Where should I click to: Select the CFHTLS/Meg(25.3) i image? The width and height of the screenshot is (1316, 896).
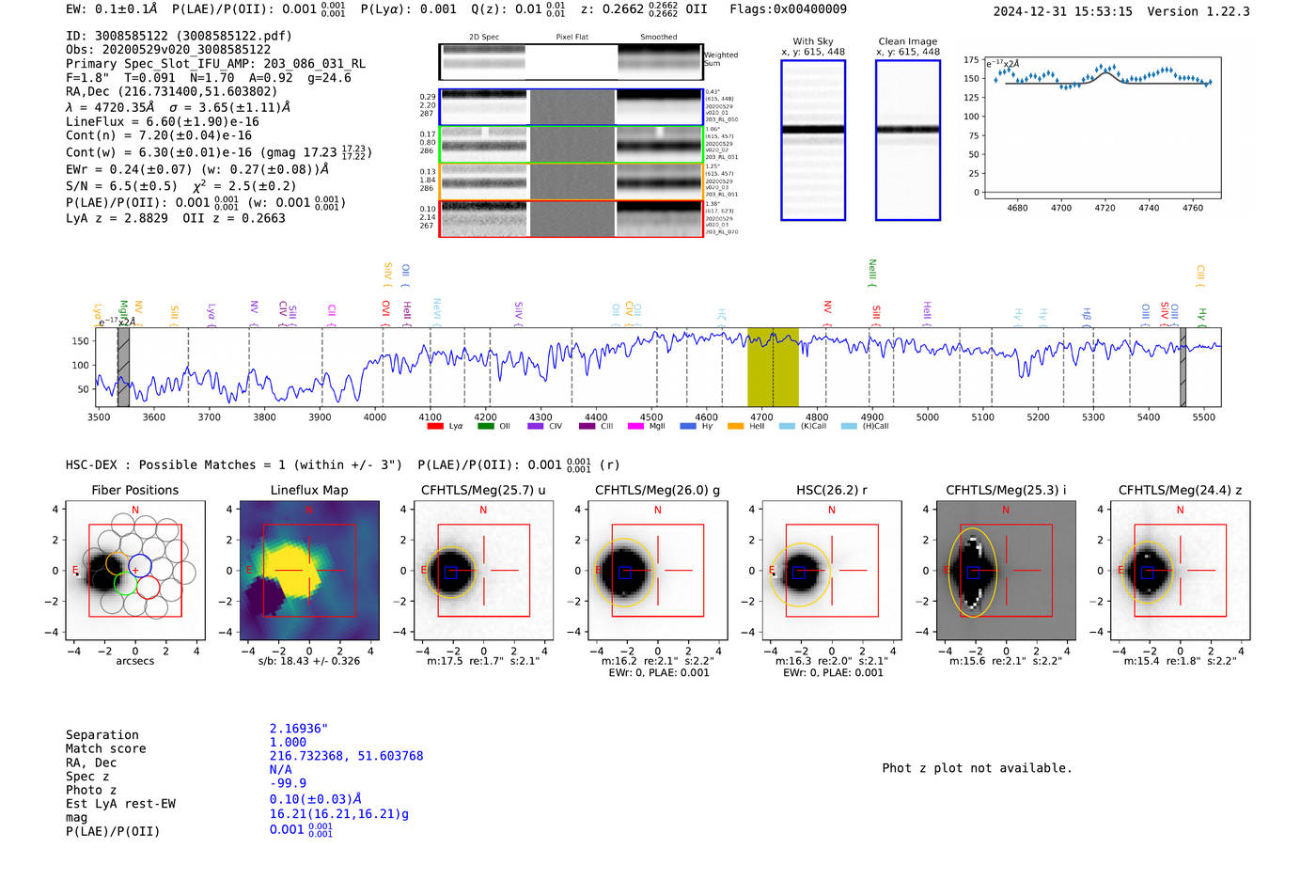(x=1006, y=571)
